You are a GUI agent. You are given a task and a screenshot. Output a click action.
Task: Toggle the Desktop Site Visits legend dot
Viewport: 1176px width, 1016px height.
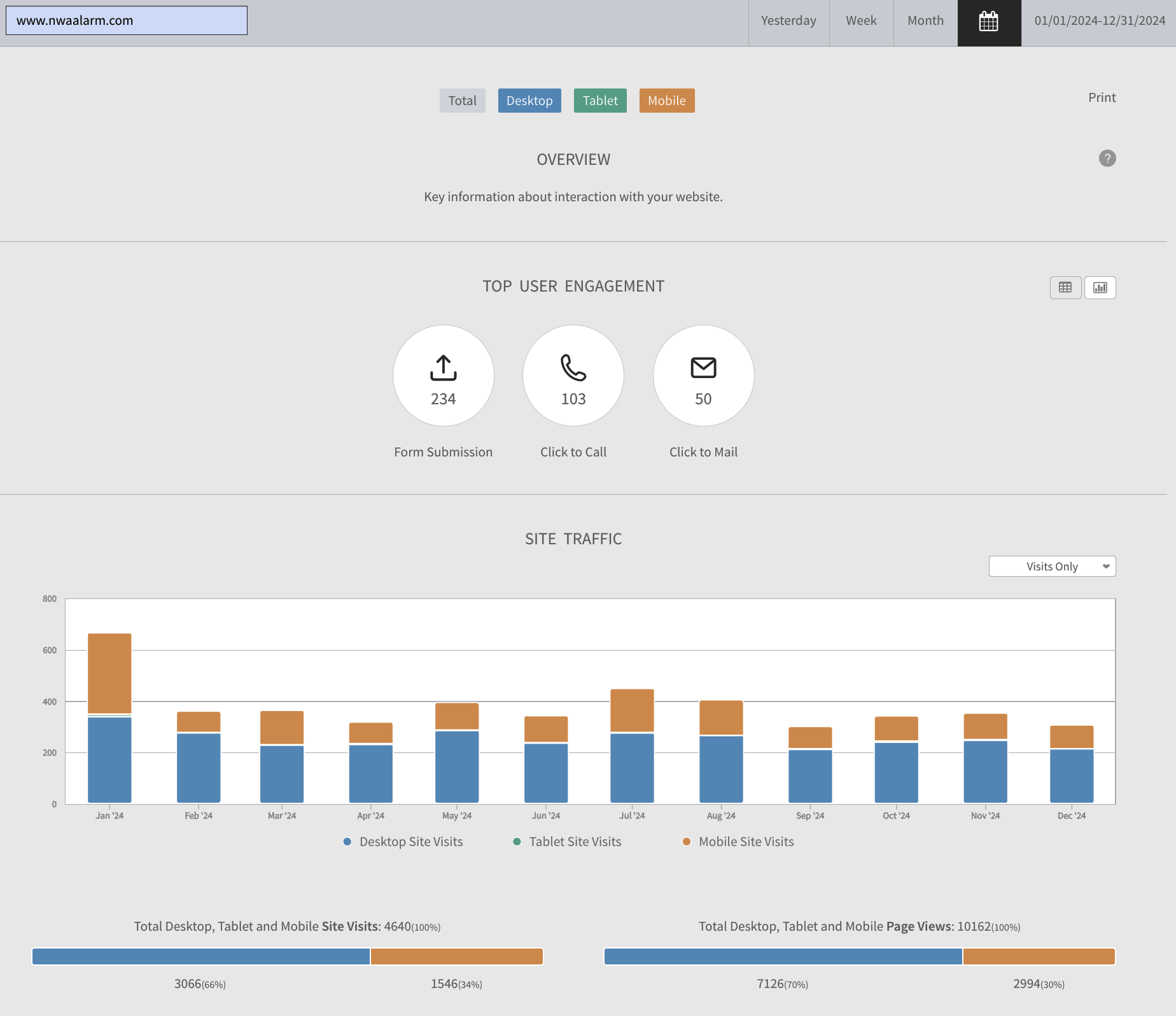click(x=347, y=842)
